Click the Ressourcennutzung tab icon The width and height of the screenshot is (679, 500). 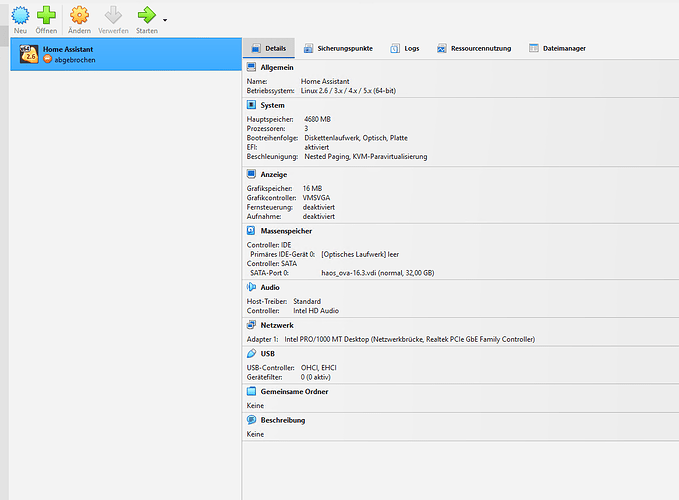(x=441, y=48)
